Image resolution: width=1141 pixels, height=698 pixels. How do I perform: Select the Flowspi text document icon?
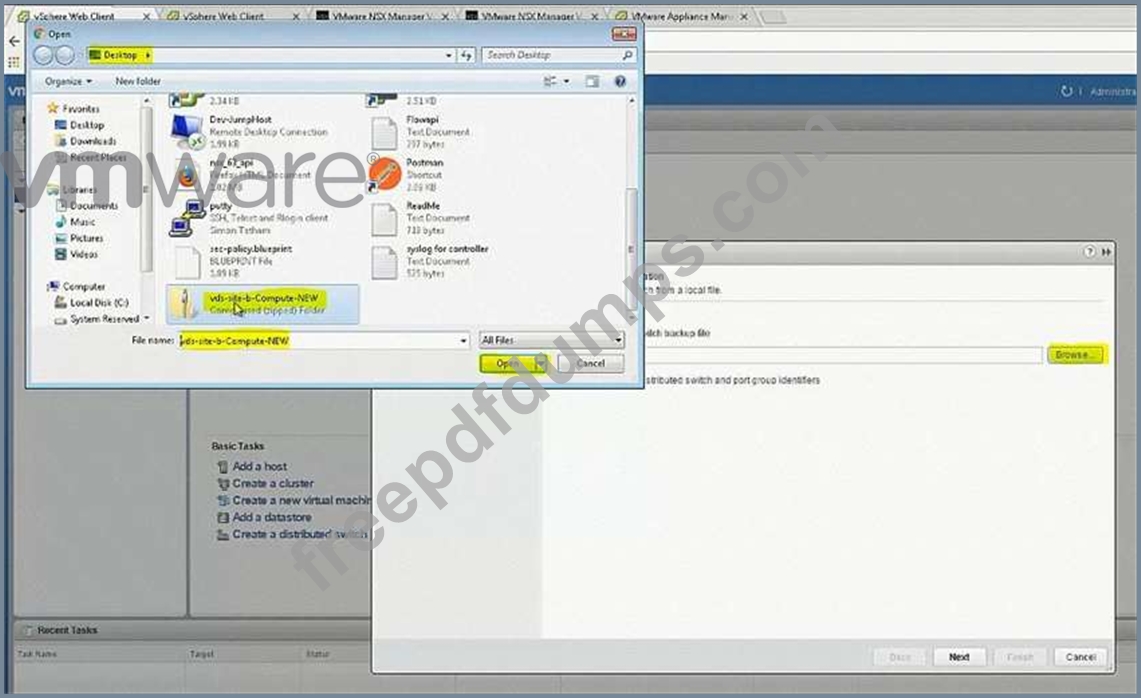coord(384,133)
